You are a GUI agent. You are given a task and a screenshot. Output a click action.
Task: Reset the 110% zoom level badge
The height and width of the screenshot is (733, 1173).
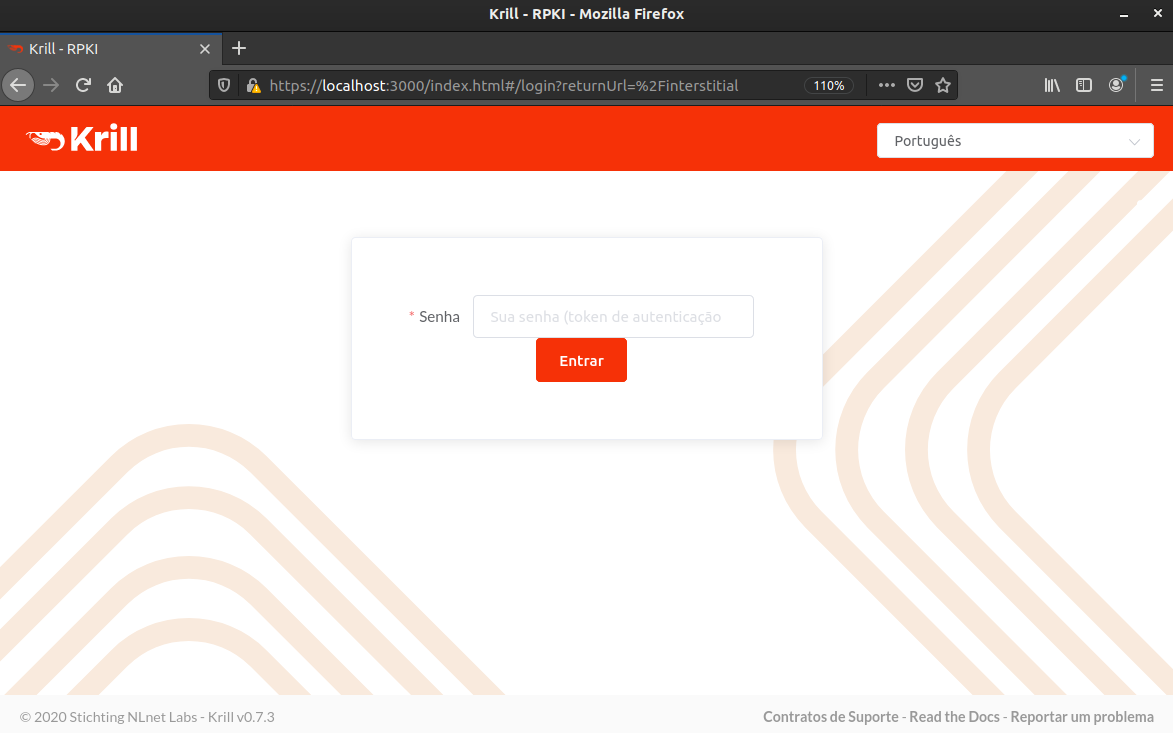[x=829, y=85]
